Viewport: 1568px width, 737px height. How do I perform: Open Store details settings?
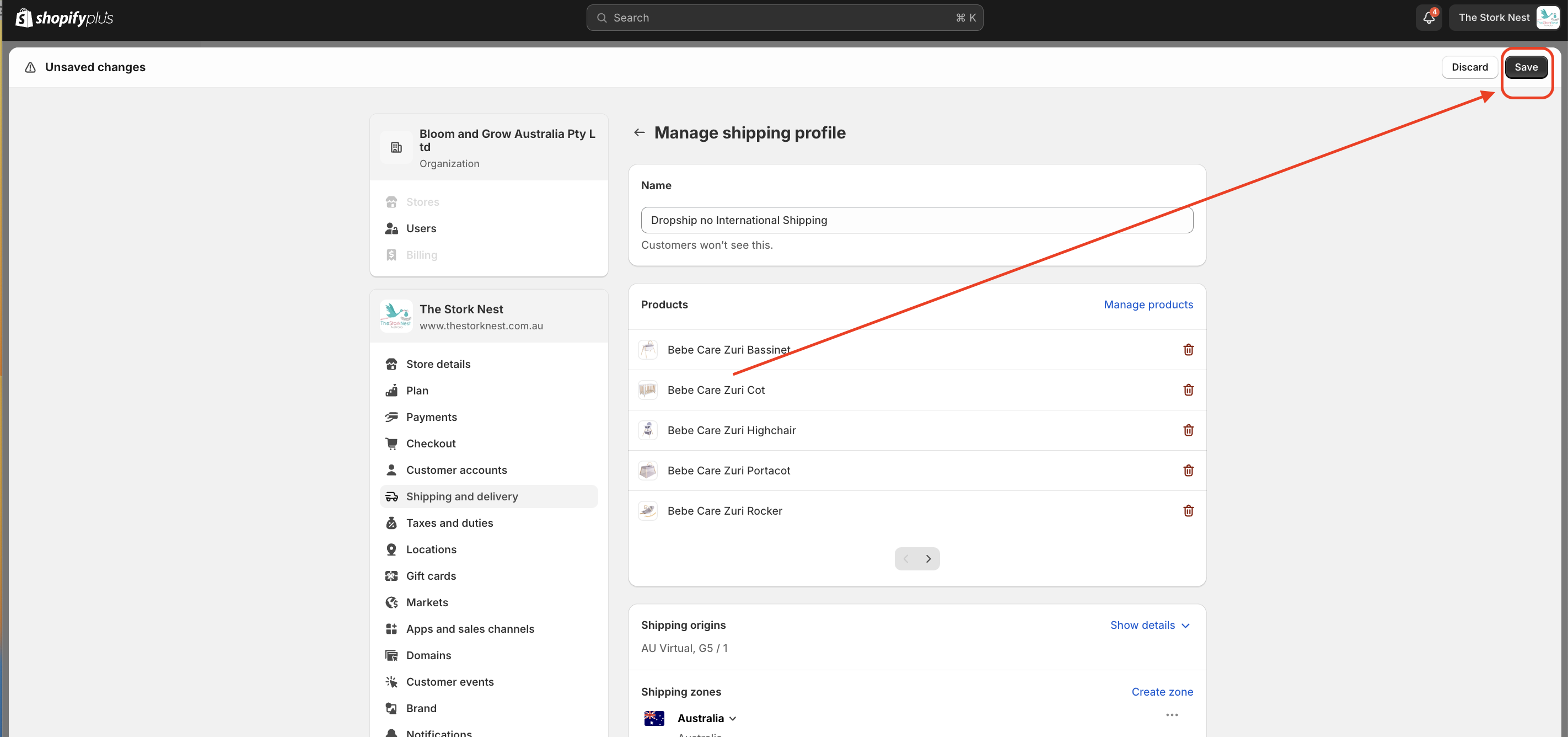[x=488, y=364]
